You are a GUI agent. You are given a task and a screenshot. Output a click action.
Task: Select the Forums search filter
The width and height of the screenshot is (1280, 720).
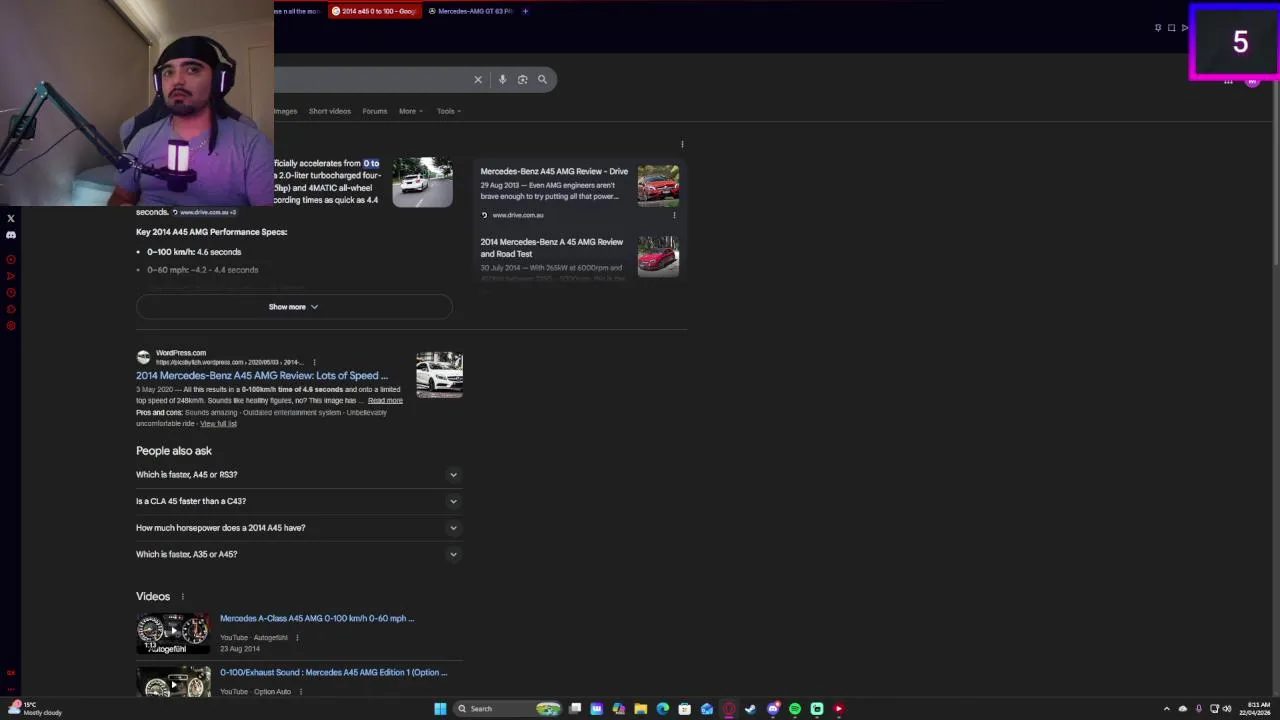[375, 111]
